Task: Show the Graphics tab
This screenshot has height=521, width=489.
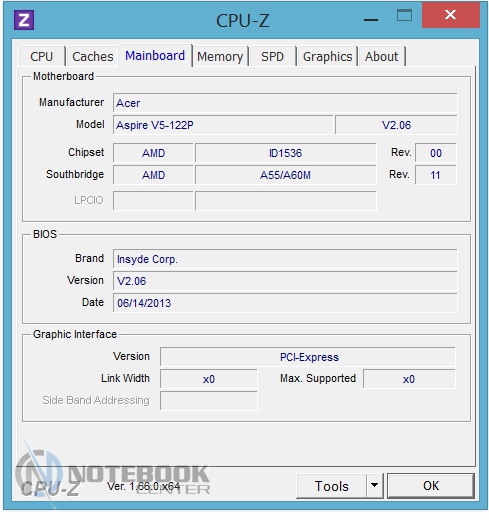Action: [x=327, y=56]
